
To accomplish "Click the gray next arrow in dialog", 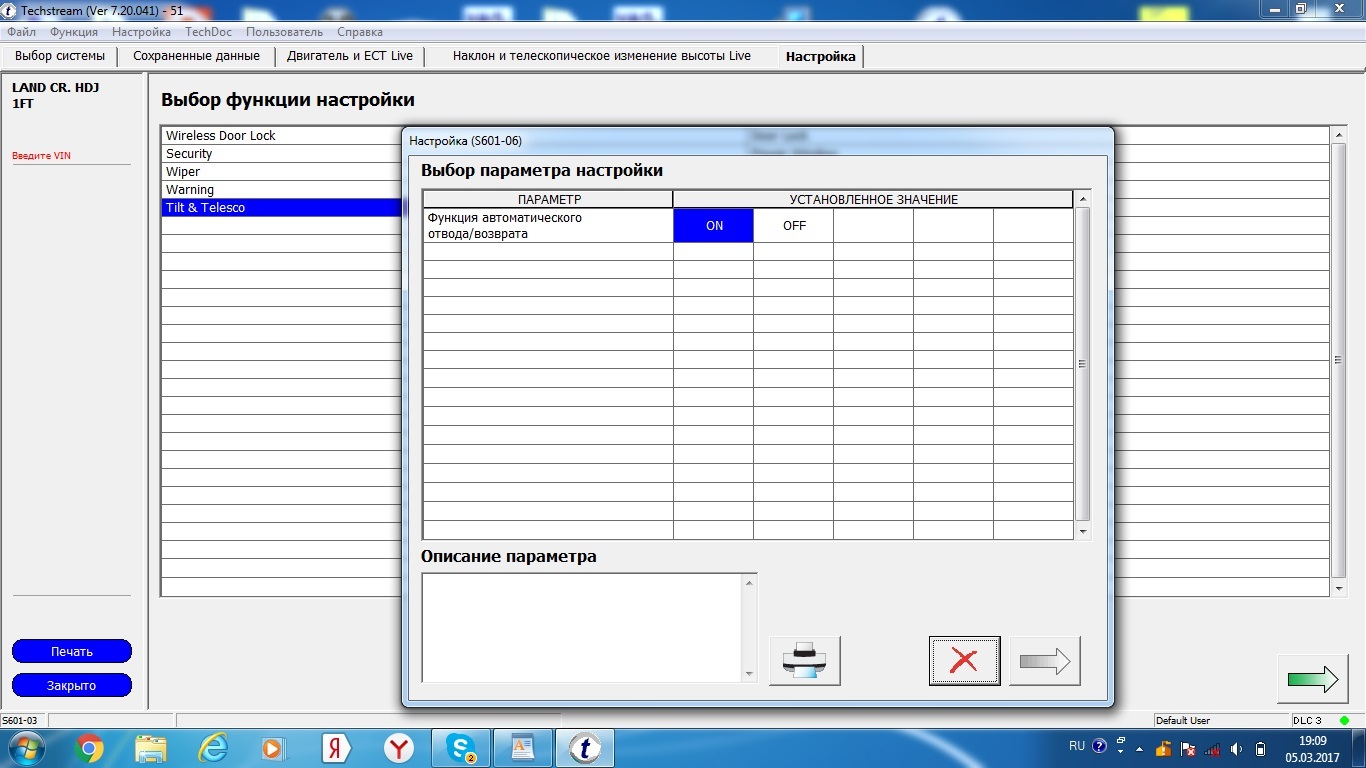I will tap(1044, 661).
